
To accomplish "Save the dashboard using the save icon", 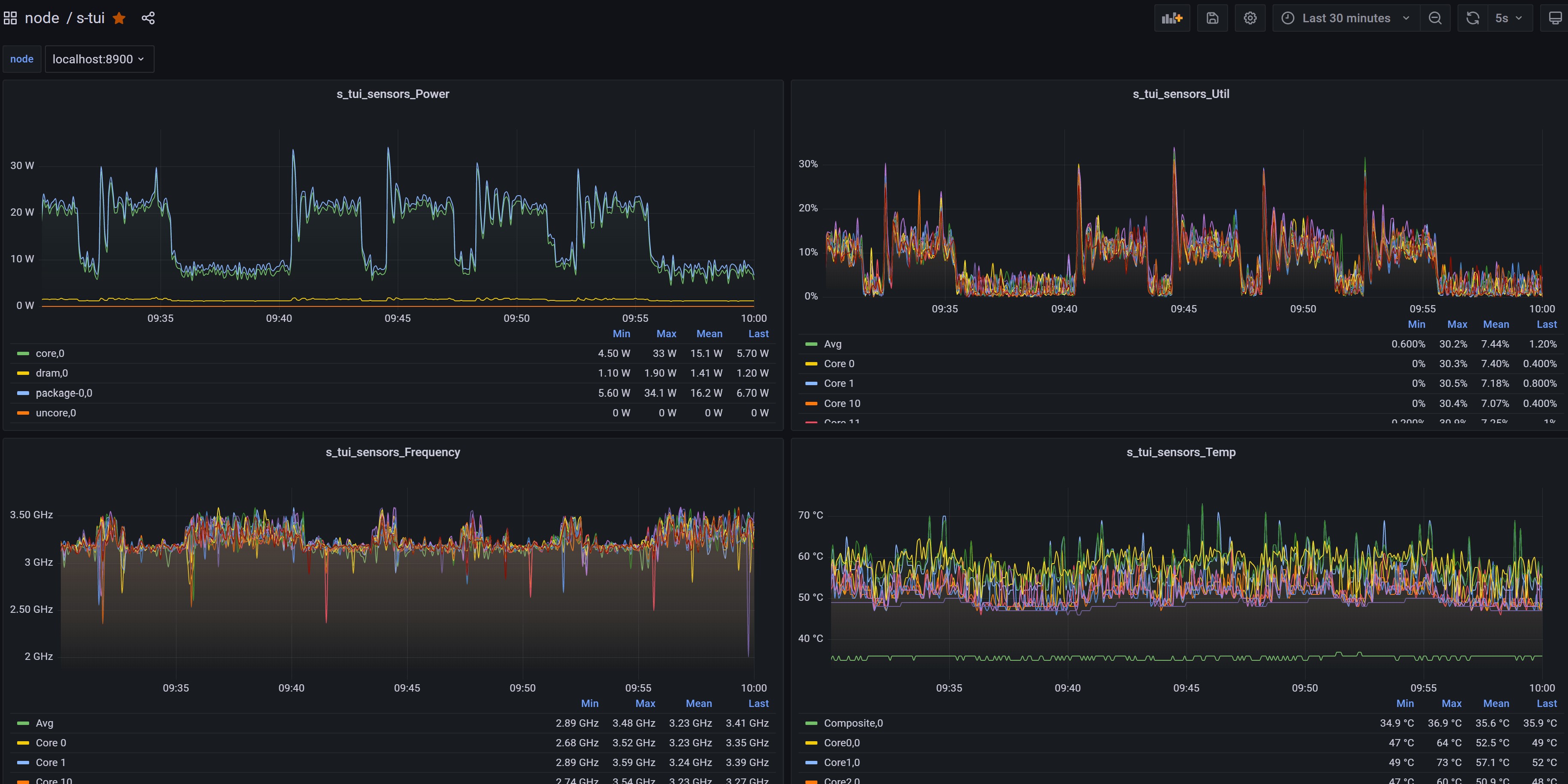I will (1212, 18).
